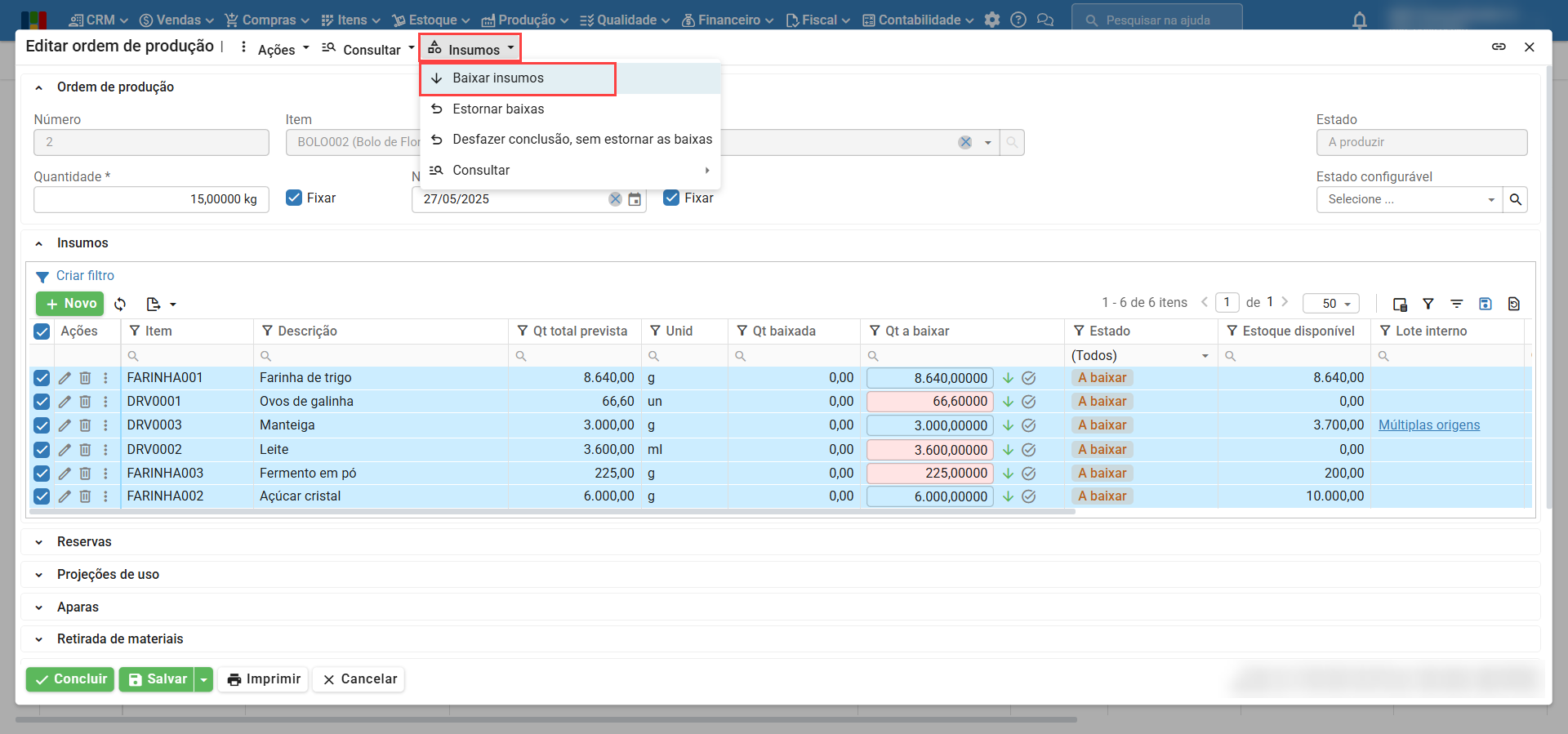
Task: Edit the FARINHA001 row with pencil icon
Action: 65,378
